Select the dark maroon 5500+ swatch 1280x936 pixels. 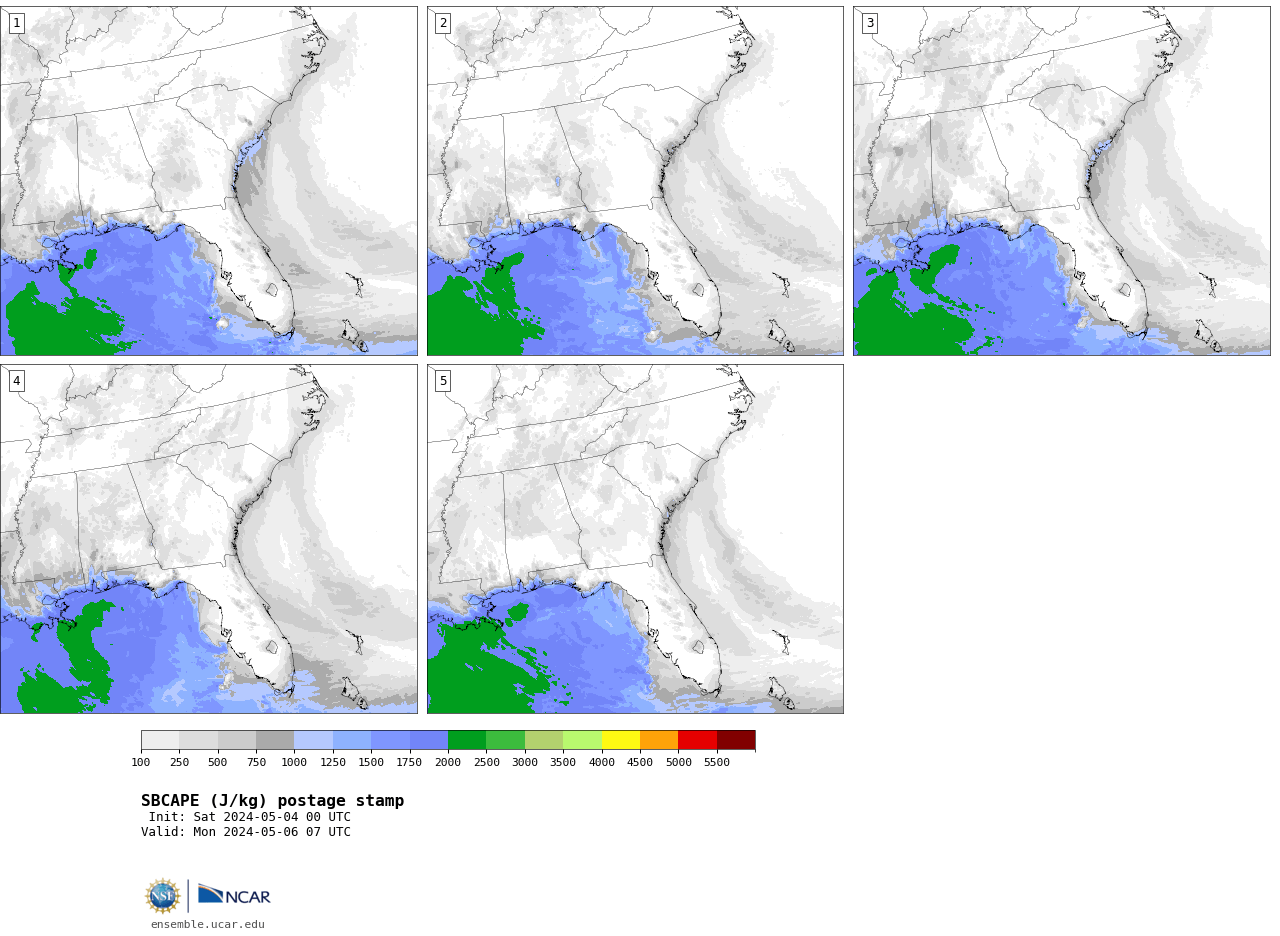(x=736, y=740)
